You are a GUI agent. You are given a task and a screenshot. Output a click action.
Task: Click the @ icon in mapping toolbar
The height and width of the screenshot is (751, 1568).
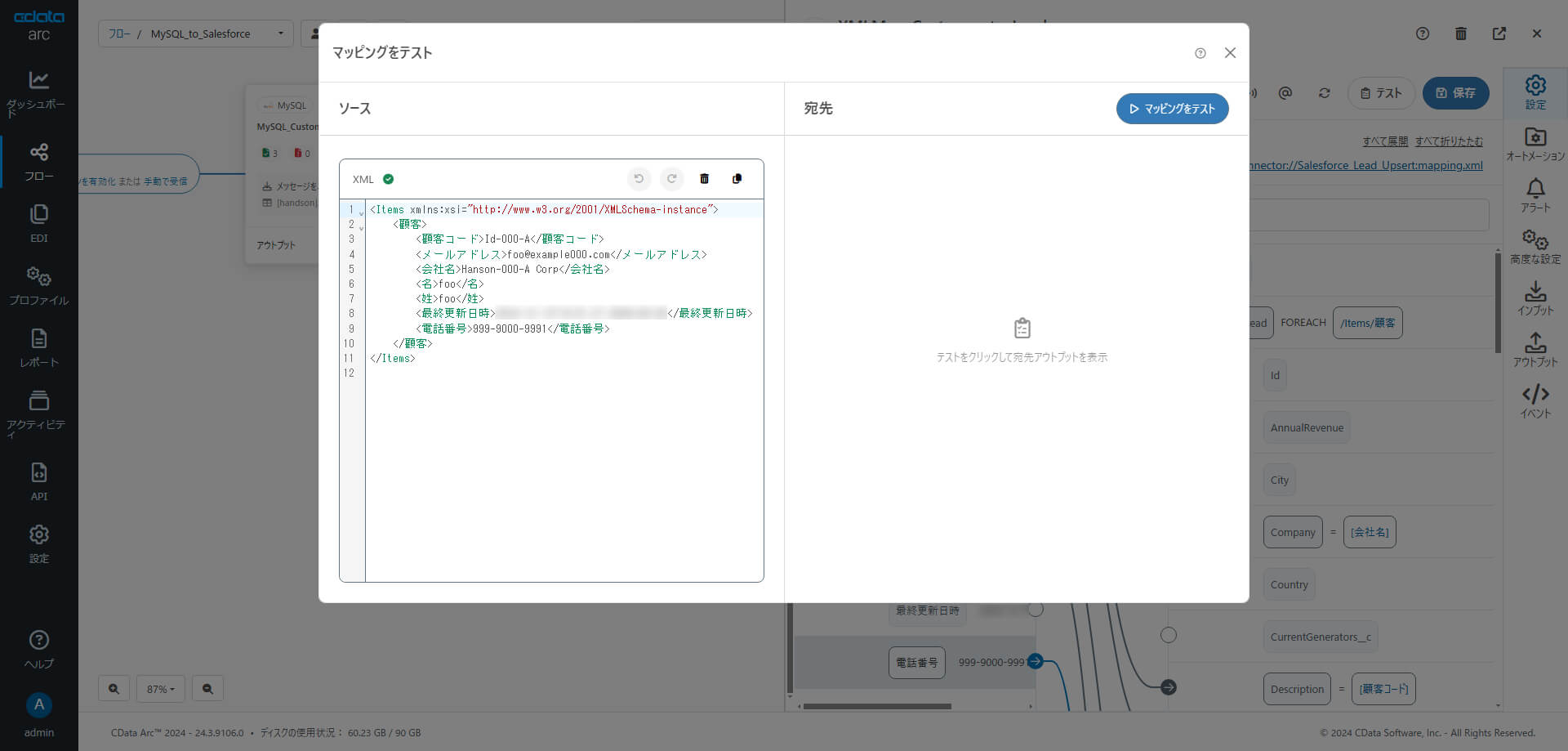pyautogui.click(x=1285, y=93)
